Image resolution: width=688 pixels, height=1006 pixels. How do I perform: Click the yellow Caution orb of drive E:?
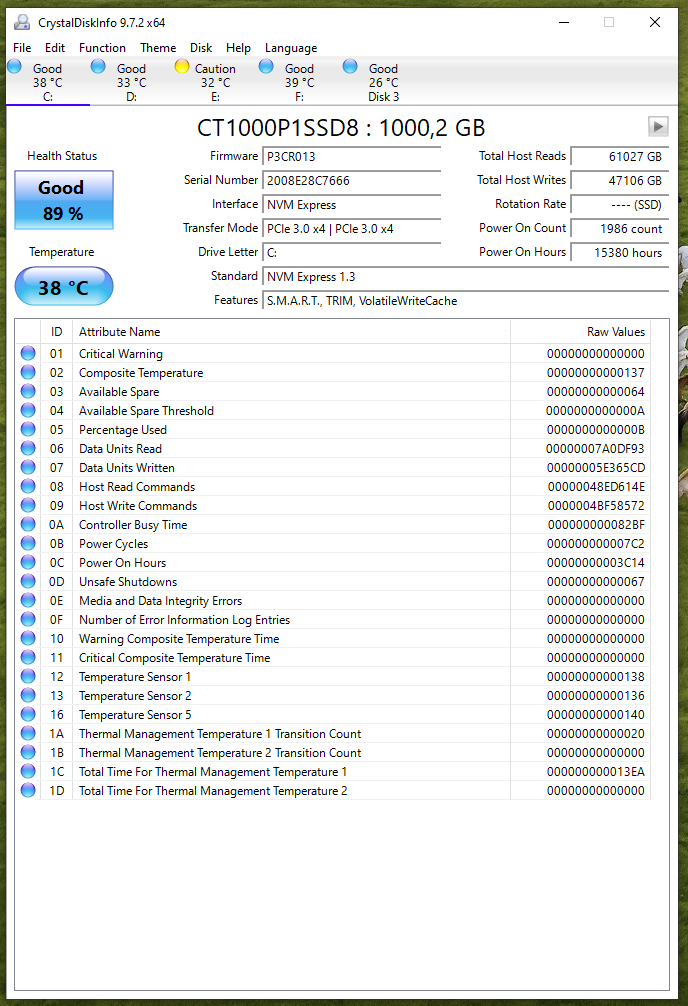[x=182, y=66]
